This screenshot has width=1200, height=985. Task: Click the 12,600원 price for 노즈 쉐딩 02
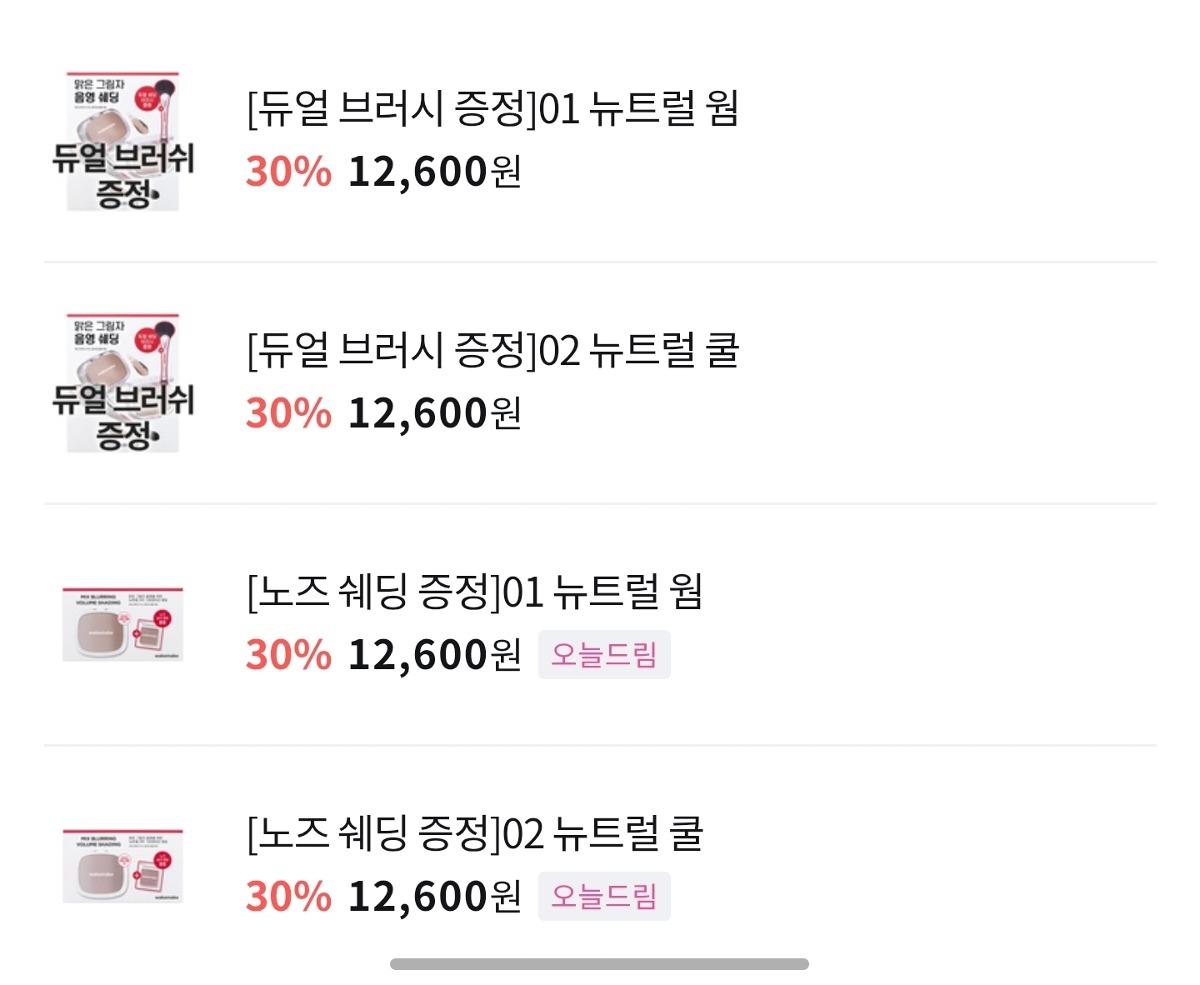(434, 896)
